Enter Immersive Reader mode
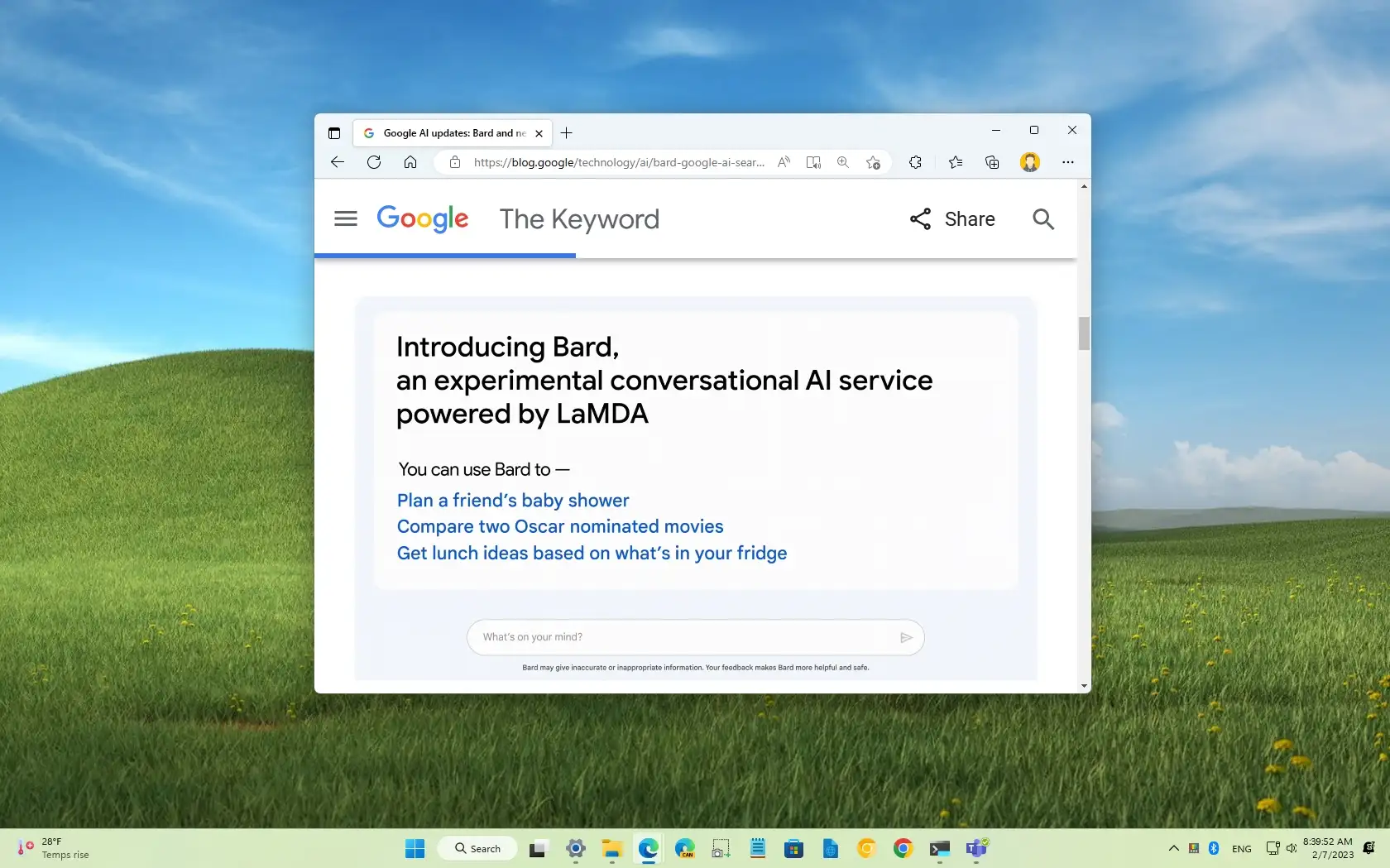The width and height of the screenshot is (1390, 868). point(813,162)
